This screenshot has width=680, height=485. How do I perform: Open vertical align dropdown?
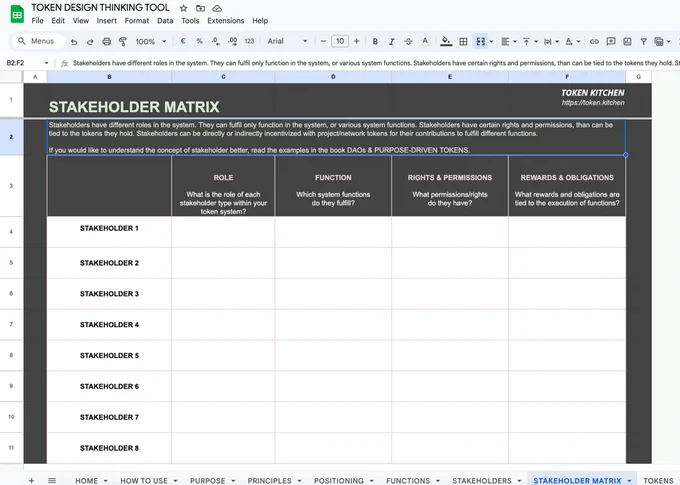pyautogui.click(x=530, y=42)
